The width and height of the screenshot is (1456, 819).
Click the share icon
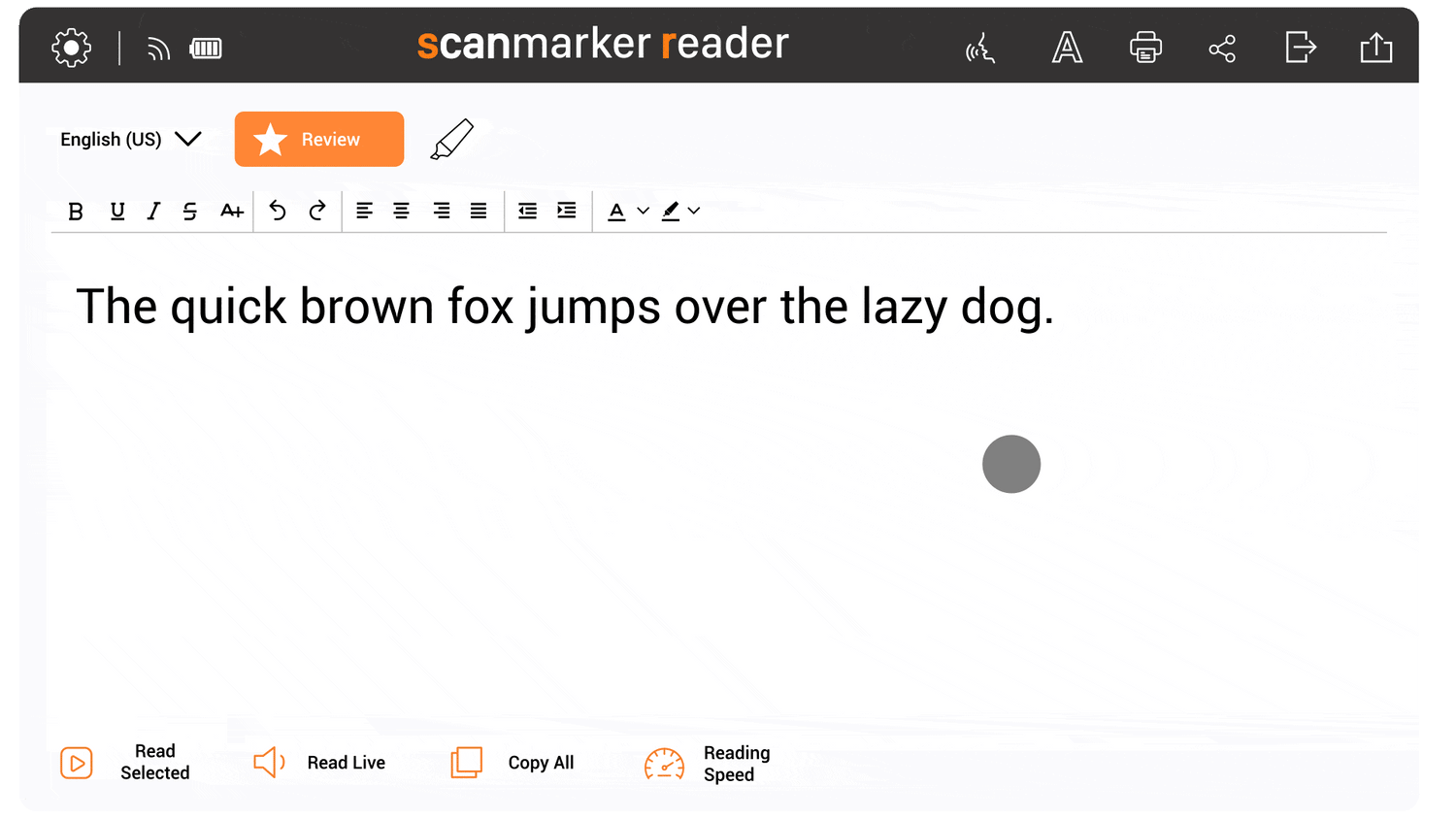coord(1222,49)
